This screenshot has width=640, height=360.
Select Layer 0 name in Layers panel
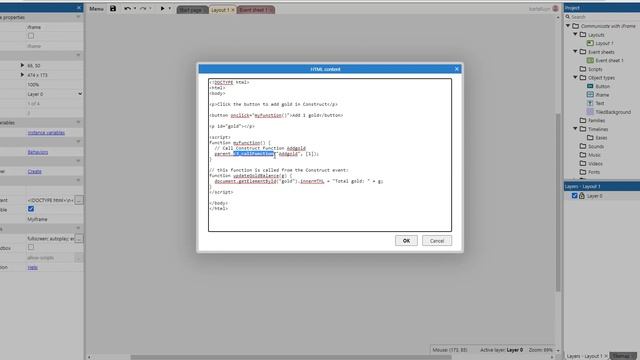click(x=595, y=196)
